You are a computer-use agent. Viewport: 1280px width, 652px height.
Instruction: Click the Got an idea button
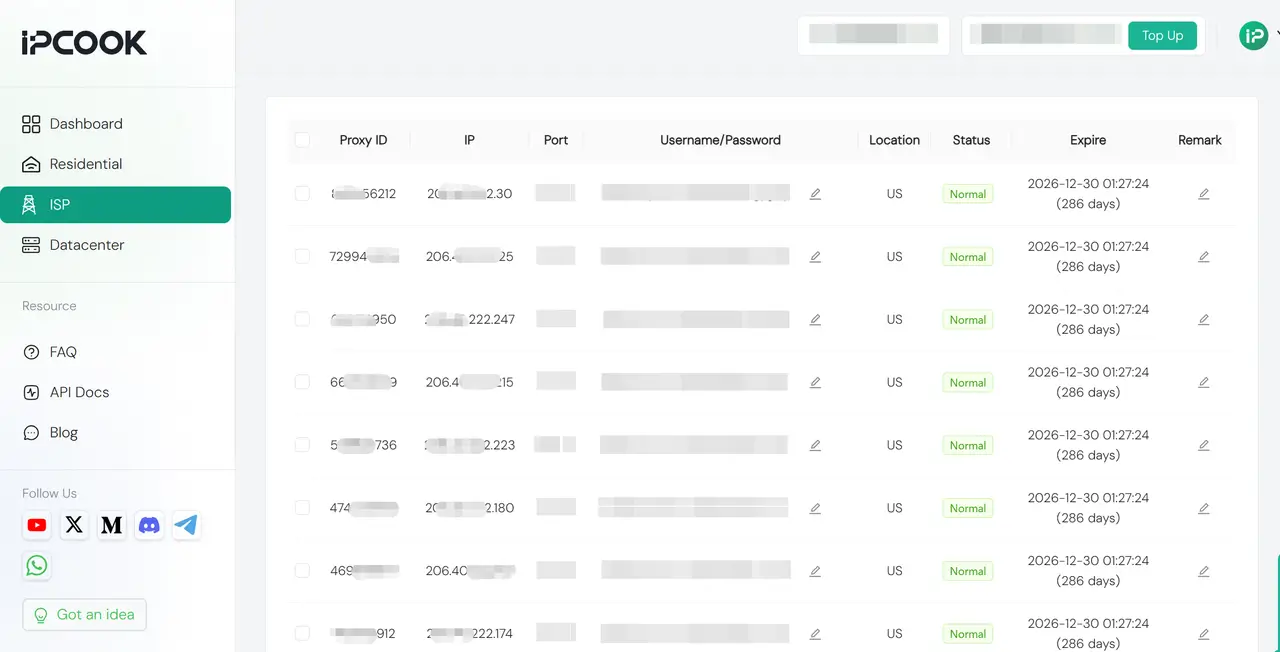pyautogui.click(x=84, y=614)
